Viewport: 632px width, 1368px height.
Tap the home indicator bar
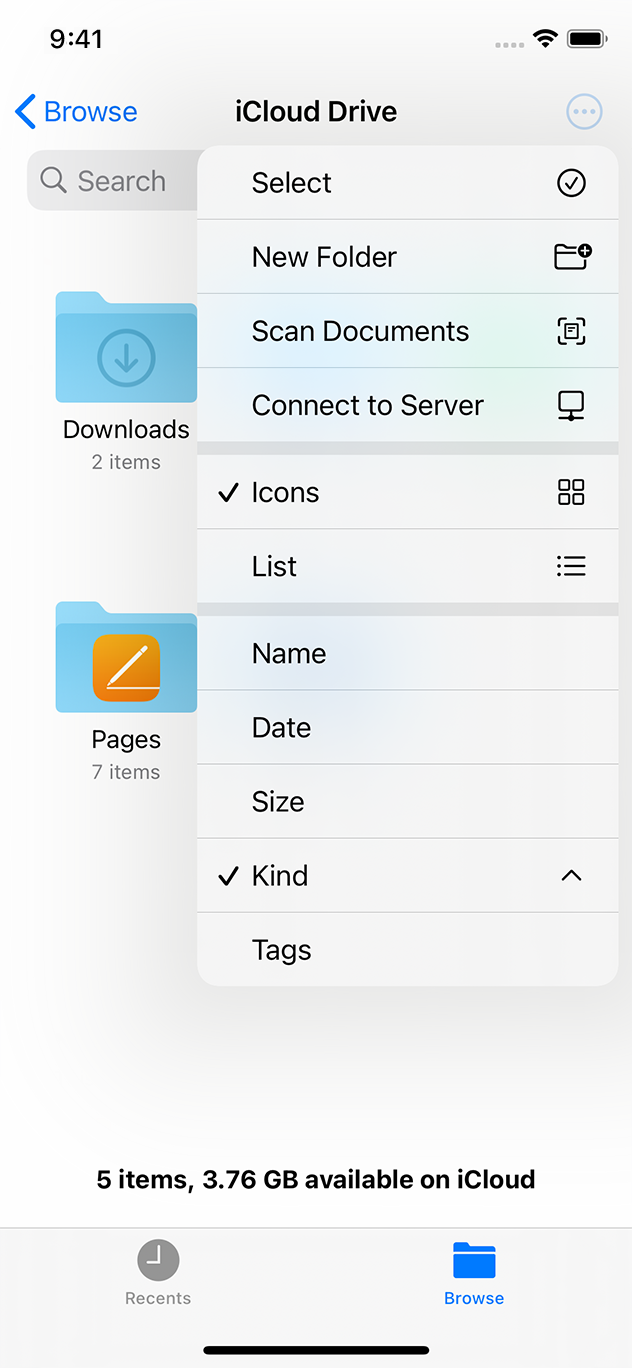[316, 1350]
